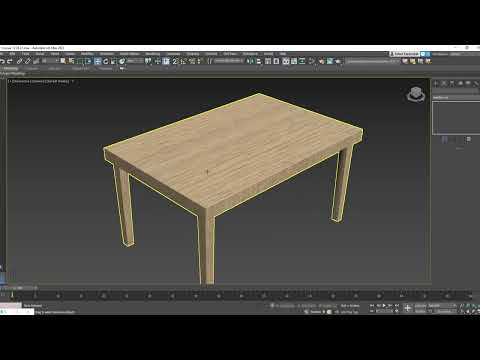Toggle Angle Snap
The width and height of the screenshot is (480, 360).
(x=183, y=61)
